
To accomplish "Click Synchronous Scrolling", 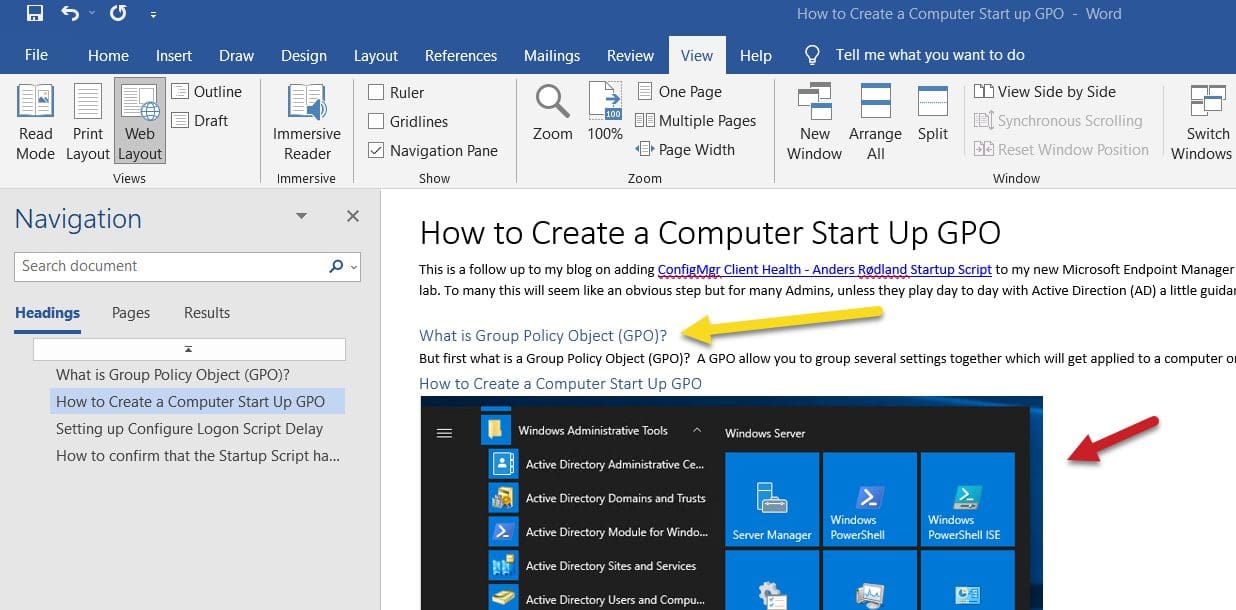I will 1058,120.
